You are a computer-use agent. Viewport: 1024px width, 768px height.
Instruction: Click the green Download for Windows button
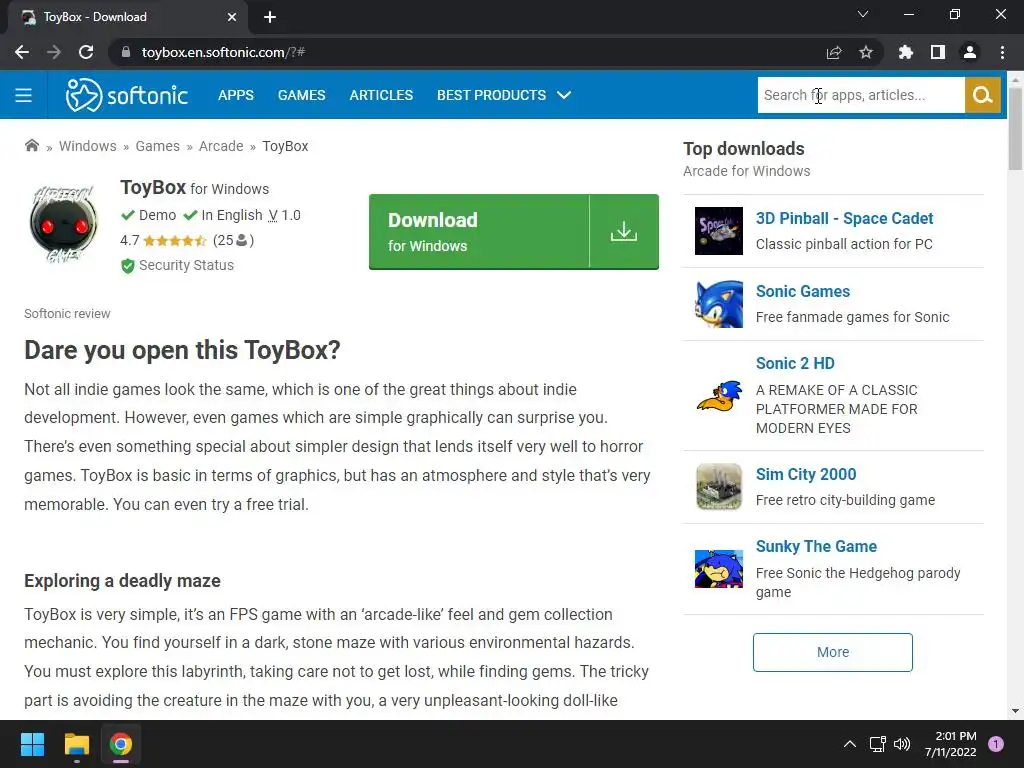click(x=513, y=231)
